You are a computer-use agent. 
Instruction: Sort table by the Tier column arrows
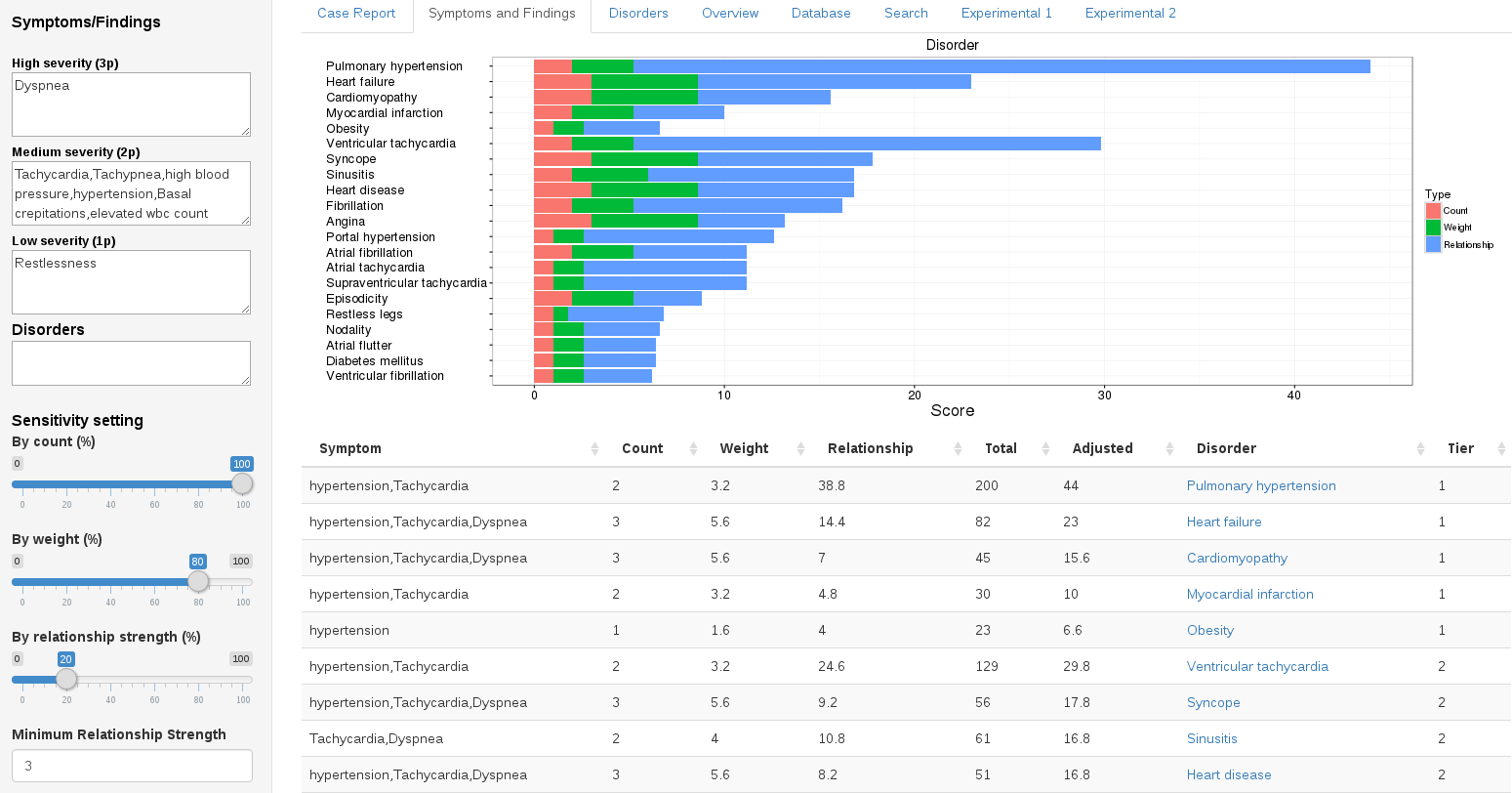coord(1499,449)
